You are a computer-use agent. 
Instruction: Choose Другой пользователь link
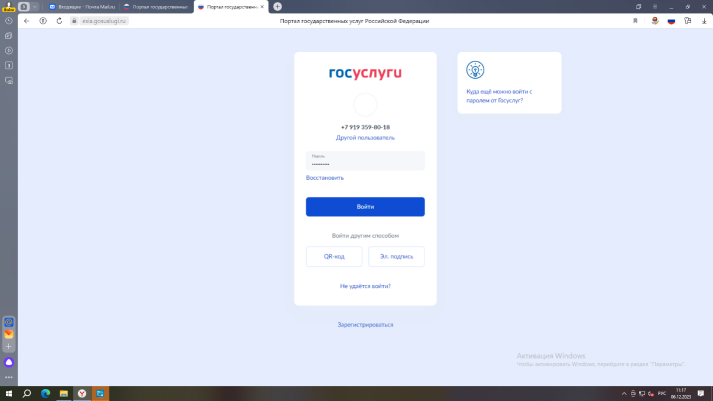pyautogui.click(x=365, y=137)
